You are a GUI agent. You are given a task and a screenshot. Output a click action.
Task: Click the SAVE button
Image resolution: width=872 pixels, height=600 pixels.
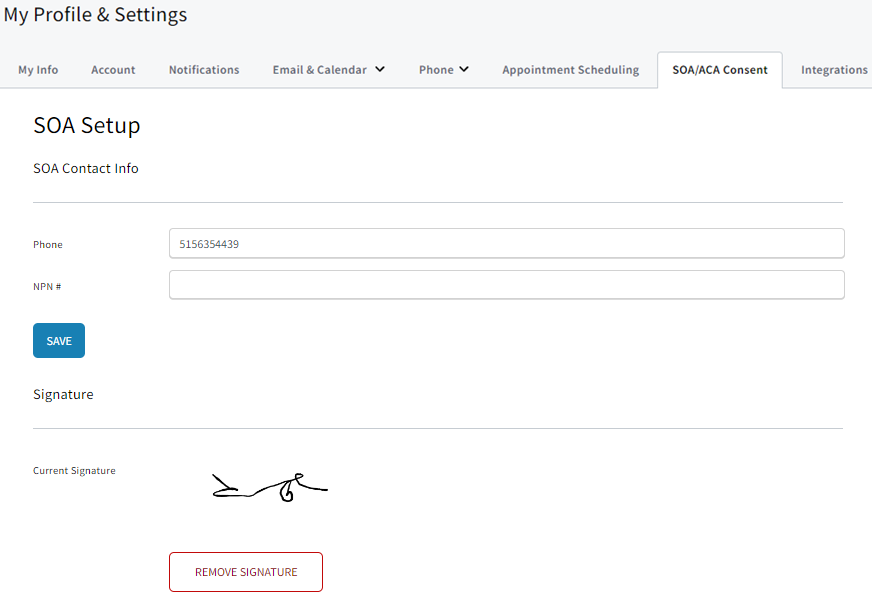58,340
